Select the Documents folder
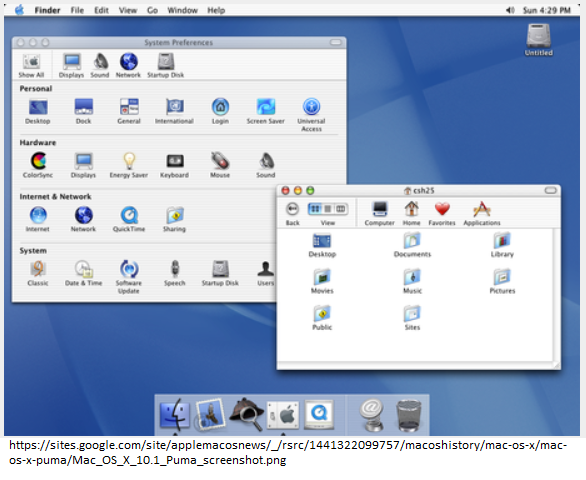Image resolution: width=586 pixels, height=480 pixels. tap(412, 245)
